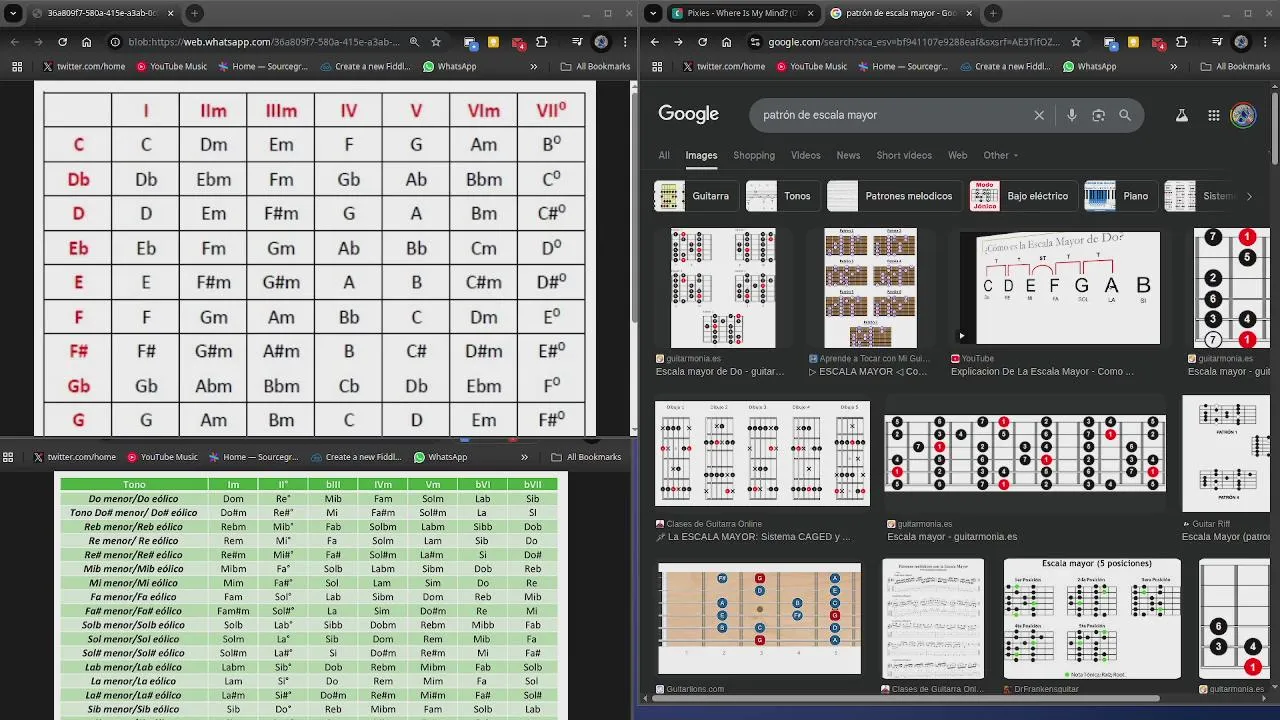Open Guitarlions.com fretboard image thumbnail
The image size is (1280, 720).
759,618
